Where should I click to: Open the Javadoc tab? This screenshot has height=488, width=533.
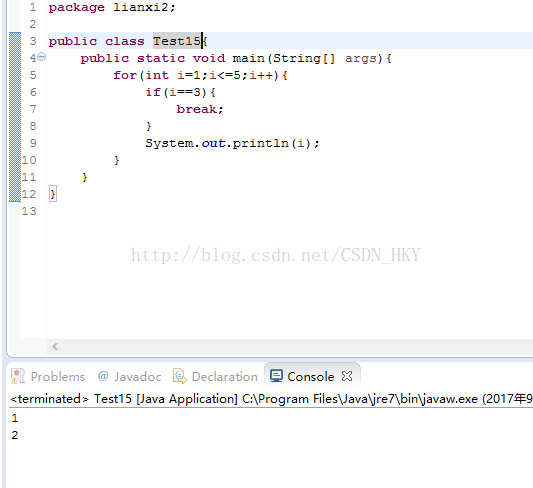point(130,377)
